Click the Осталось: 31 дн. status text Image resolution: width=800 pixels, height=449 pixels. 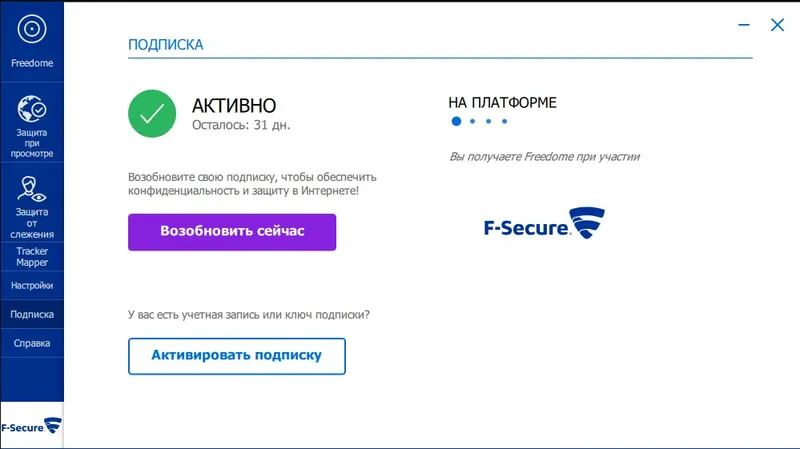coord(241,127)
